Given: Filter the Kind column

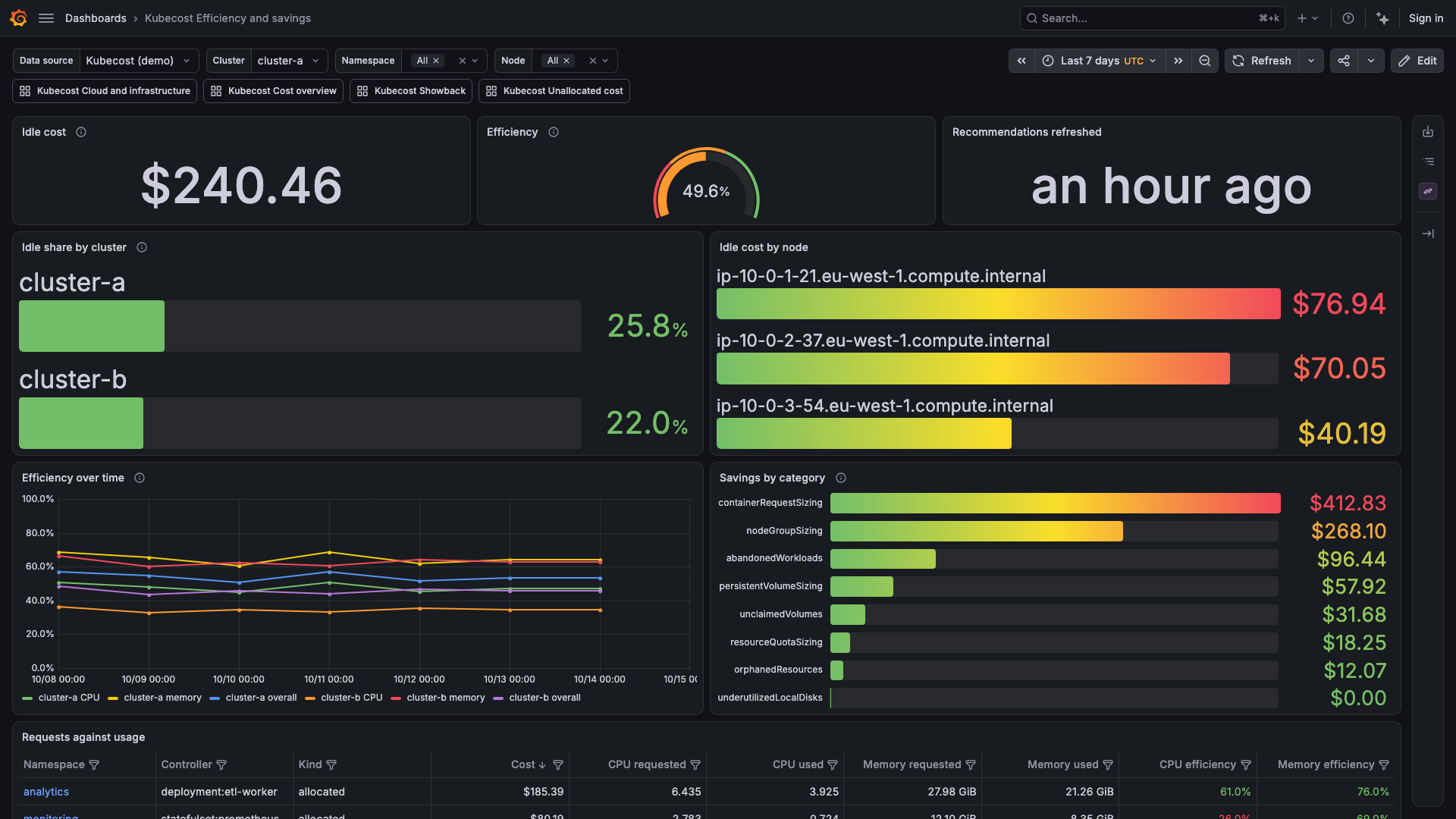Looking at the screenshot, I should coord(331,765).
